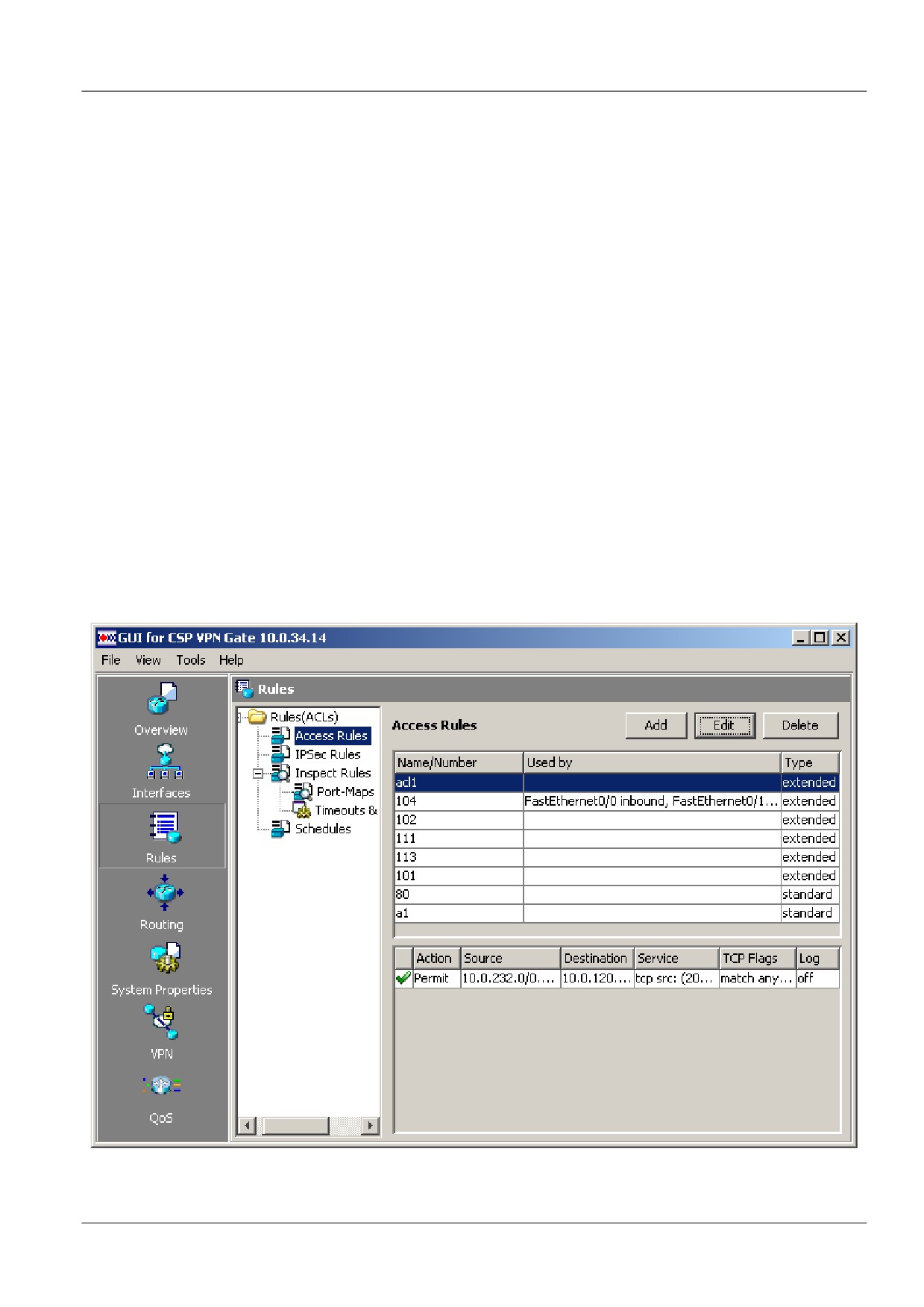Click the tcp src service cell
This screenshot has height=1307, width=924.
(676, 978)
